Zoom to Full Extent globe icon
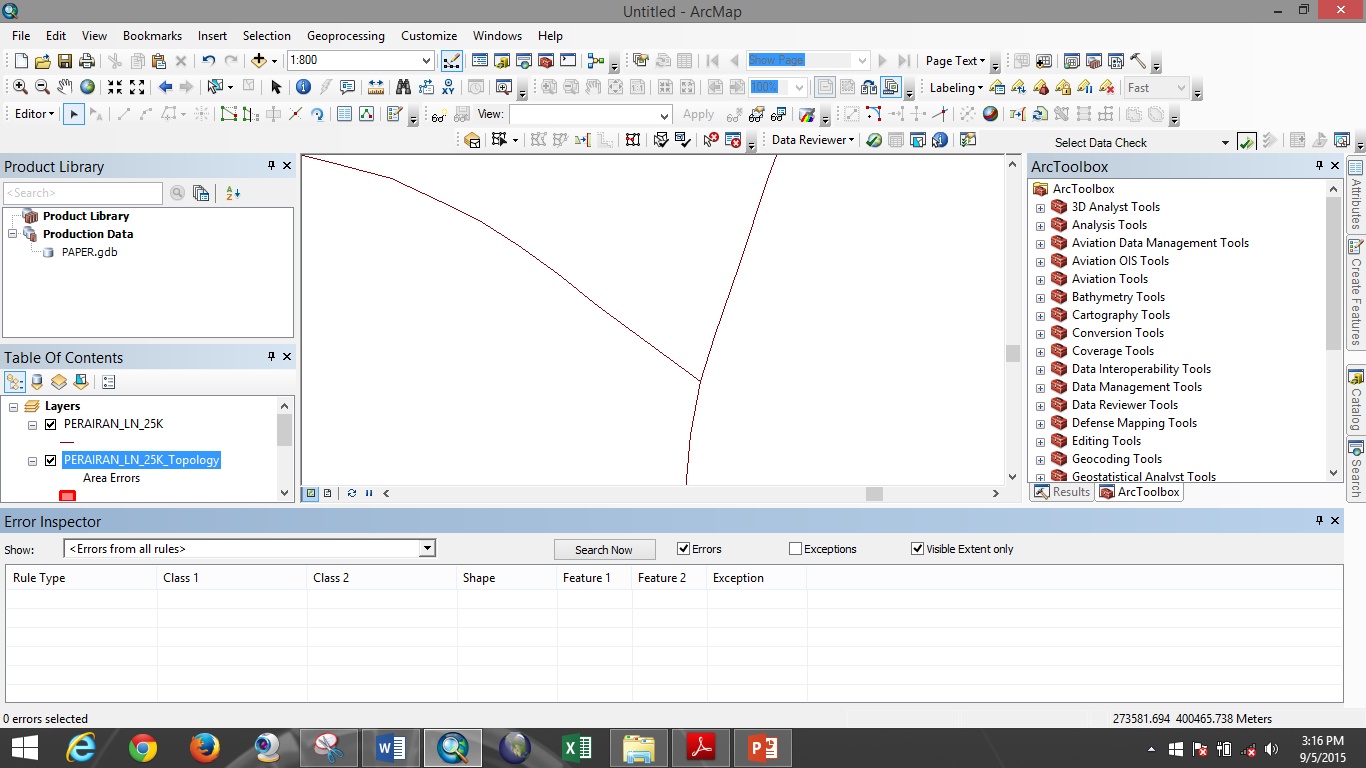The image size is (1366, 768). 87,87
